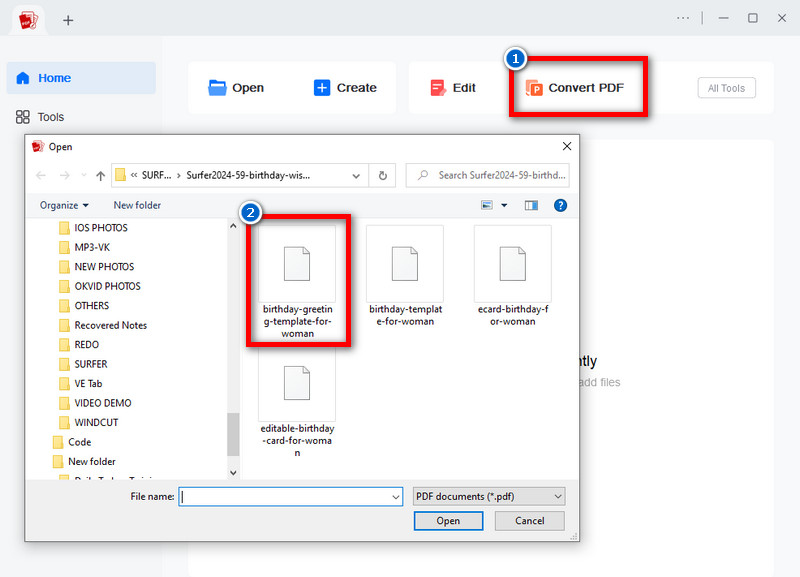Close the Open dialog

pos(566,146)
